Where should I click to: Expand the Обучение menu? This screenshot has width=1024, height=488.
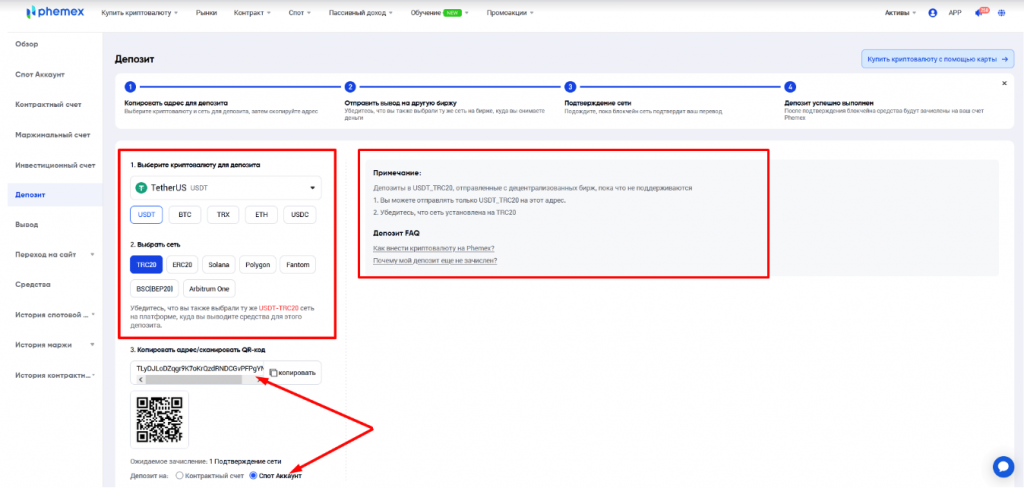440,13
